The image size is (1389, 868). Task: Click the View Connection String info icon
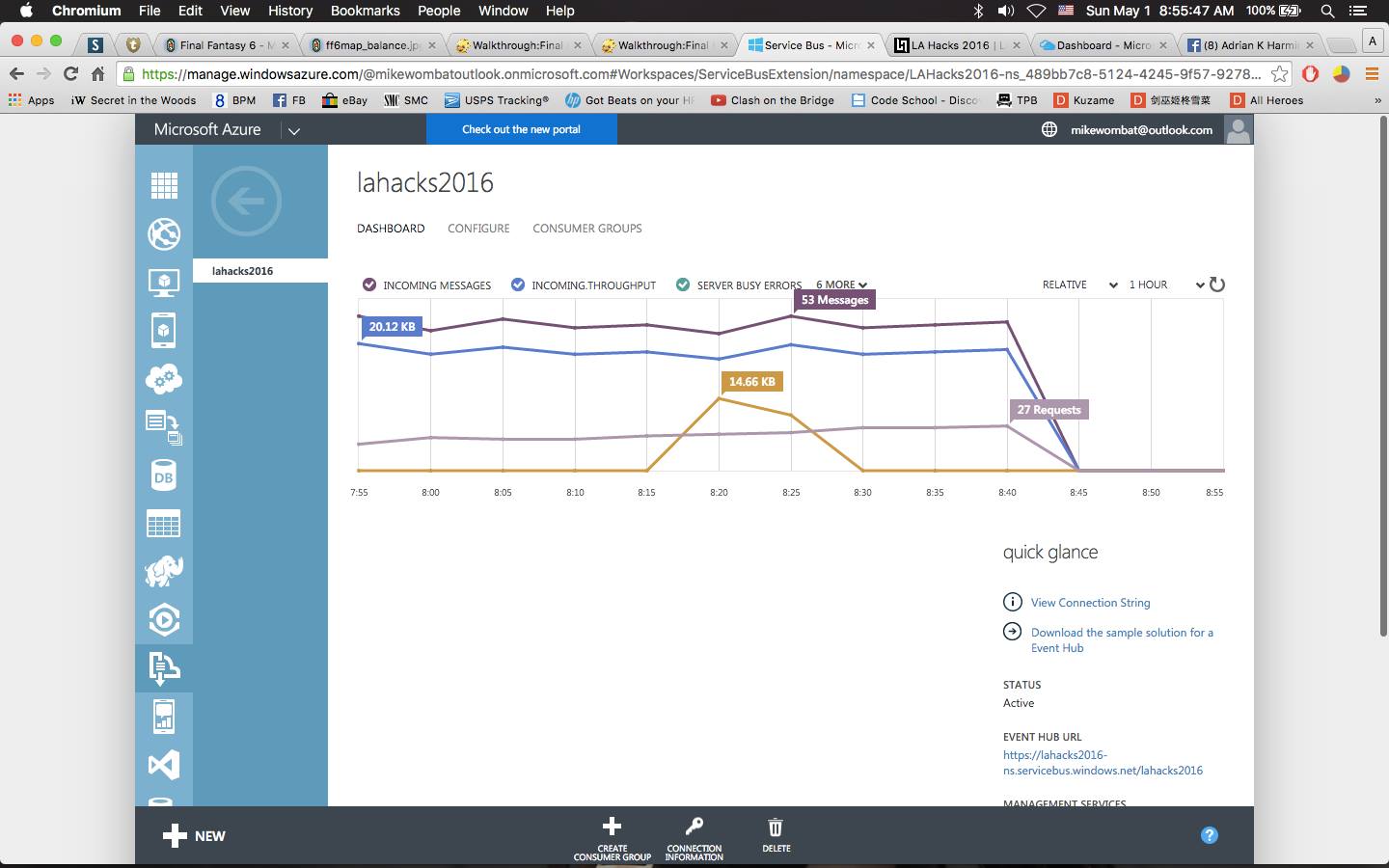coord(1013,602)
